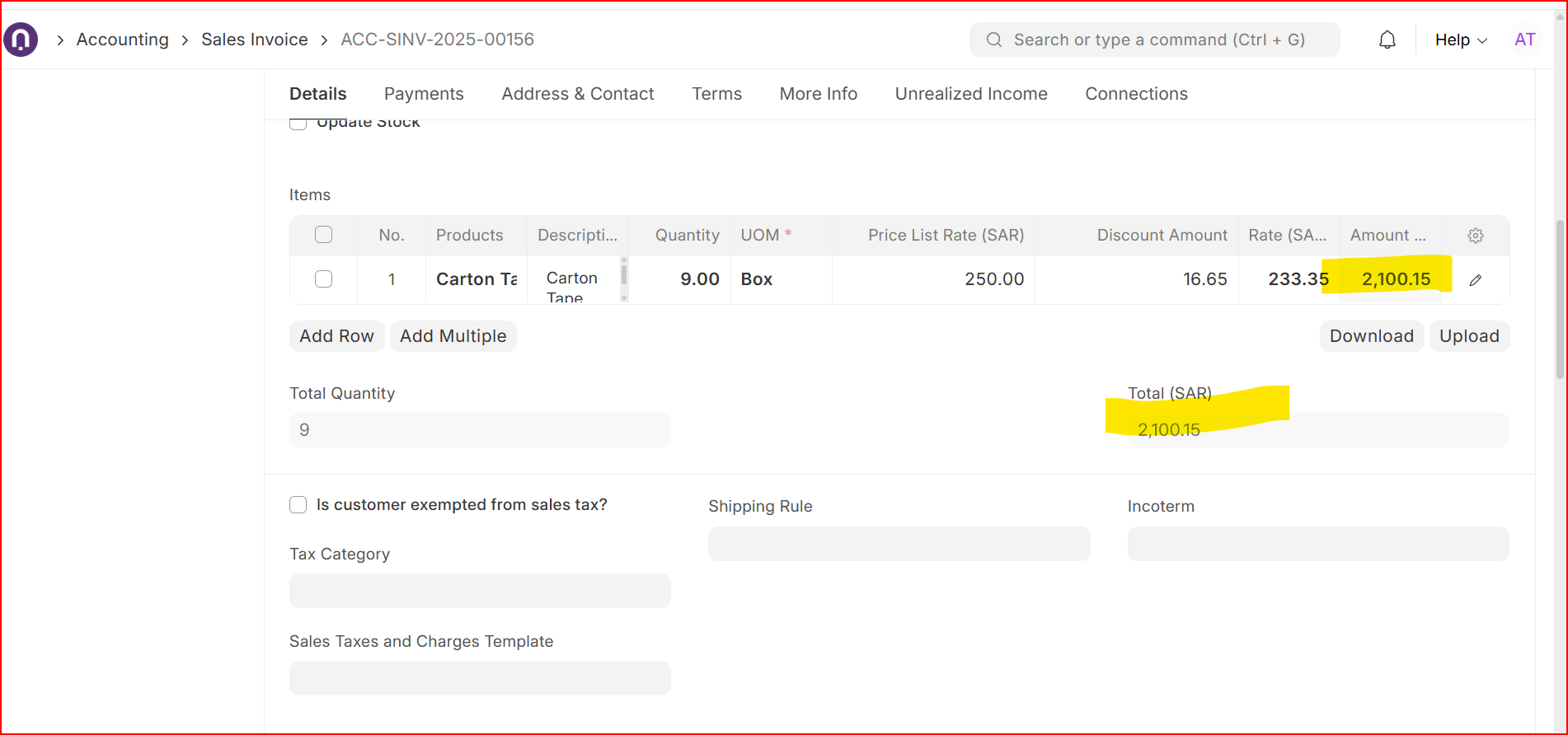Edit row 1 using pencil icon
1568x735 pixels.
tap(1475, 280)
